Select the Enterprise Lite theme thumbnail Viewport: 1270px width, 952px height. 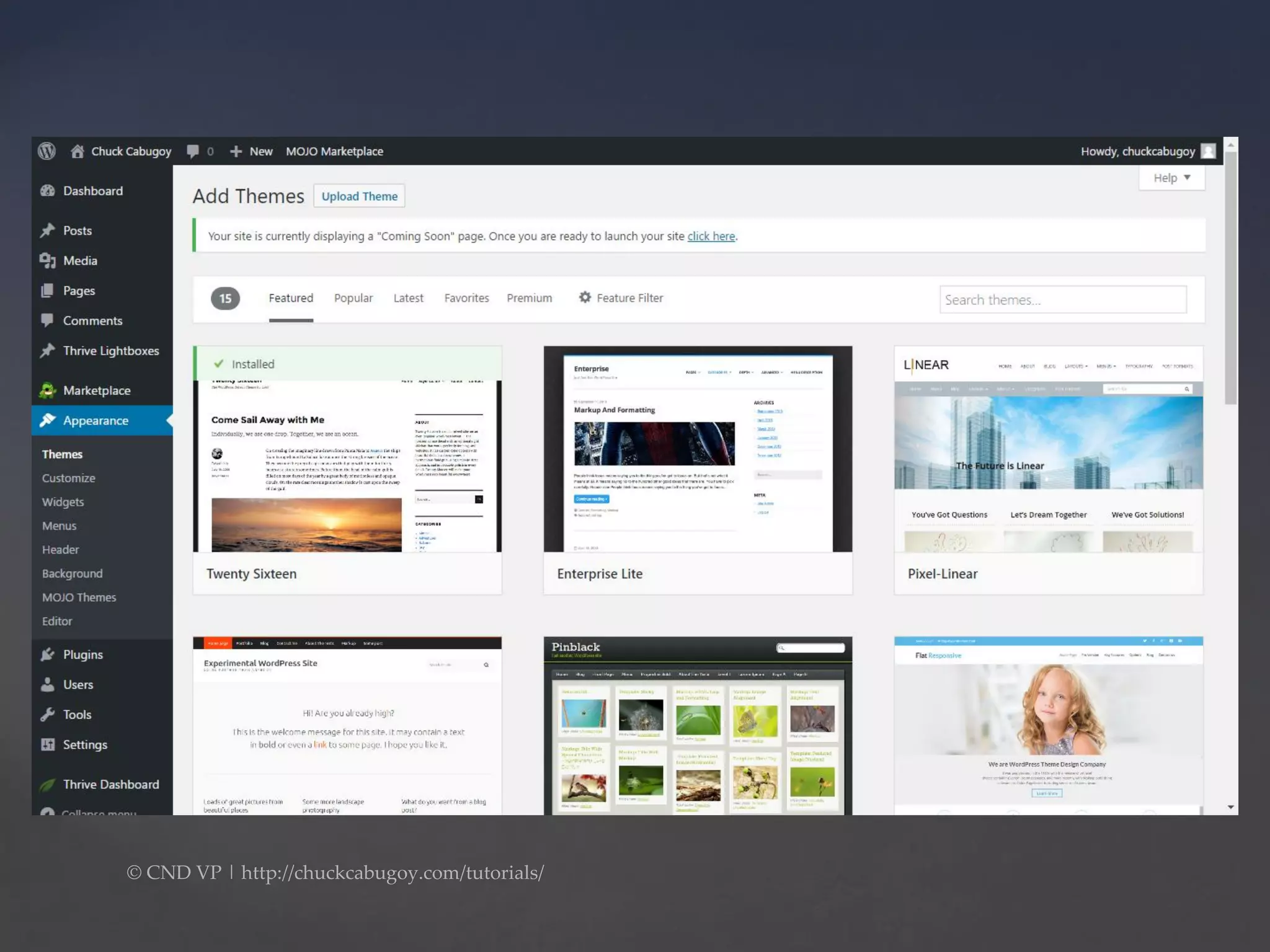(x=698, y=449)
